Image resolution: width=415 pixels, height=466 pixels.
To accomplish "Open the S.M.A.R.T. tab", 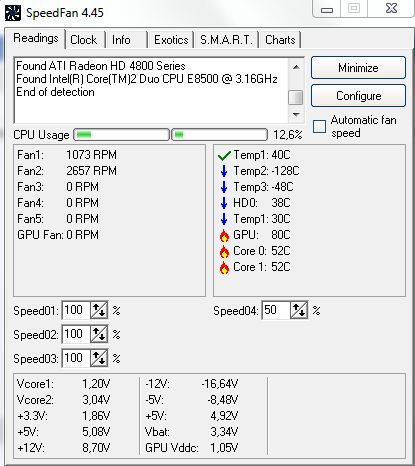I will (226, 40).
